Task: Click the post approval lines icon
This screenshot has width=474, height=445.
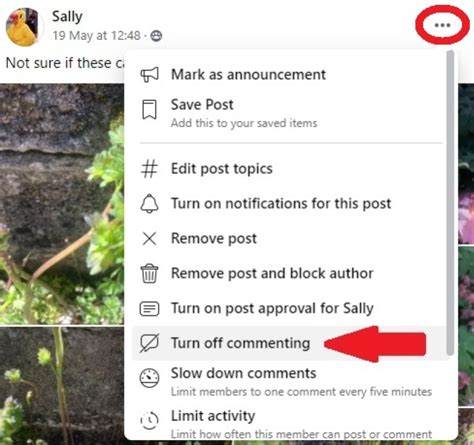Action: pyautogui.click(x=149, y=308)
